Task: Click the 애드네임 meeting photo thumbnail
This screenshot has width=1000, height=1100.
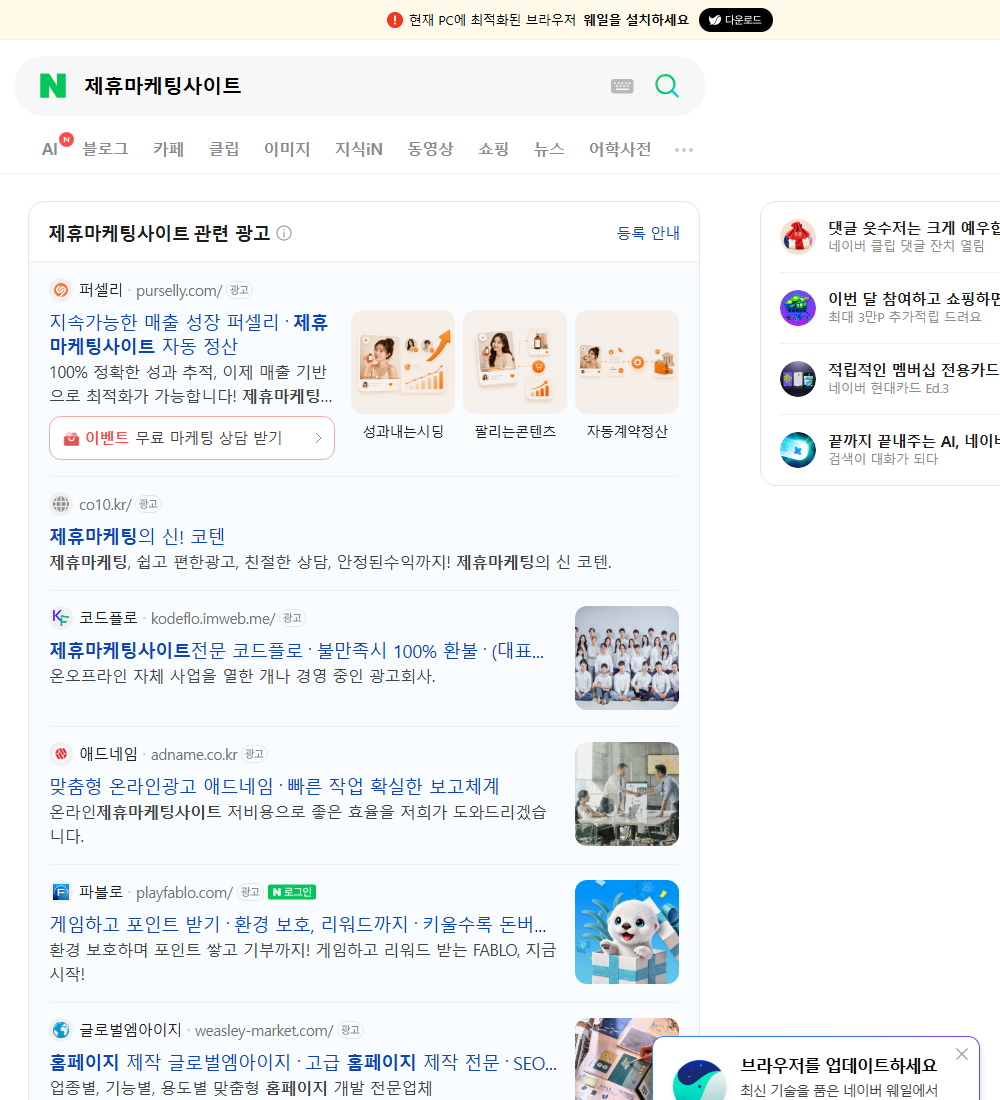Action: point(627,794)
